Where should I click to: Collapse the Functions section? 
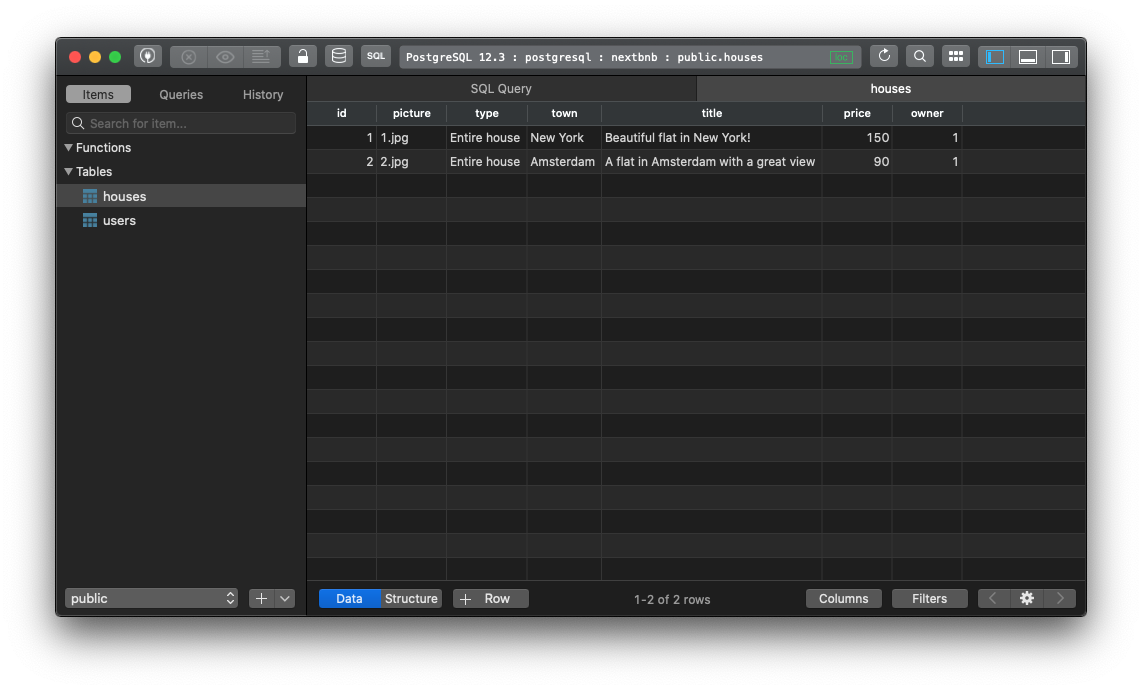69,148
